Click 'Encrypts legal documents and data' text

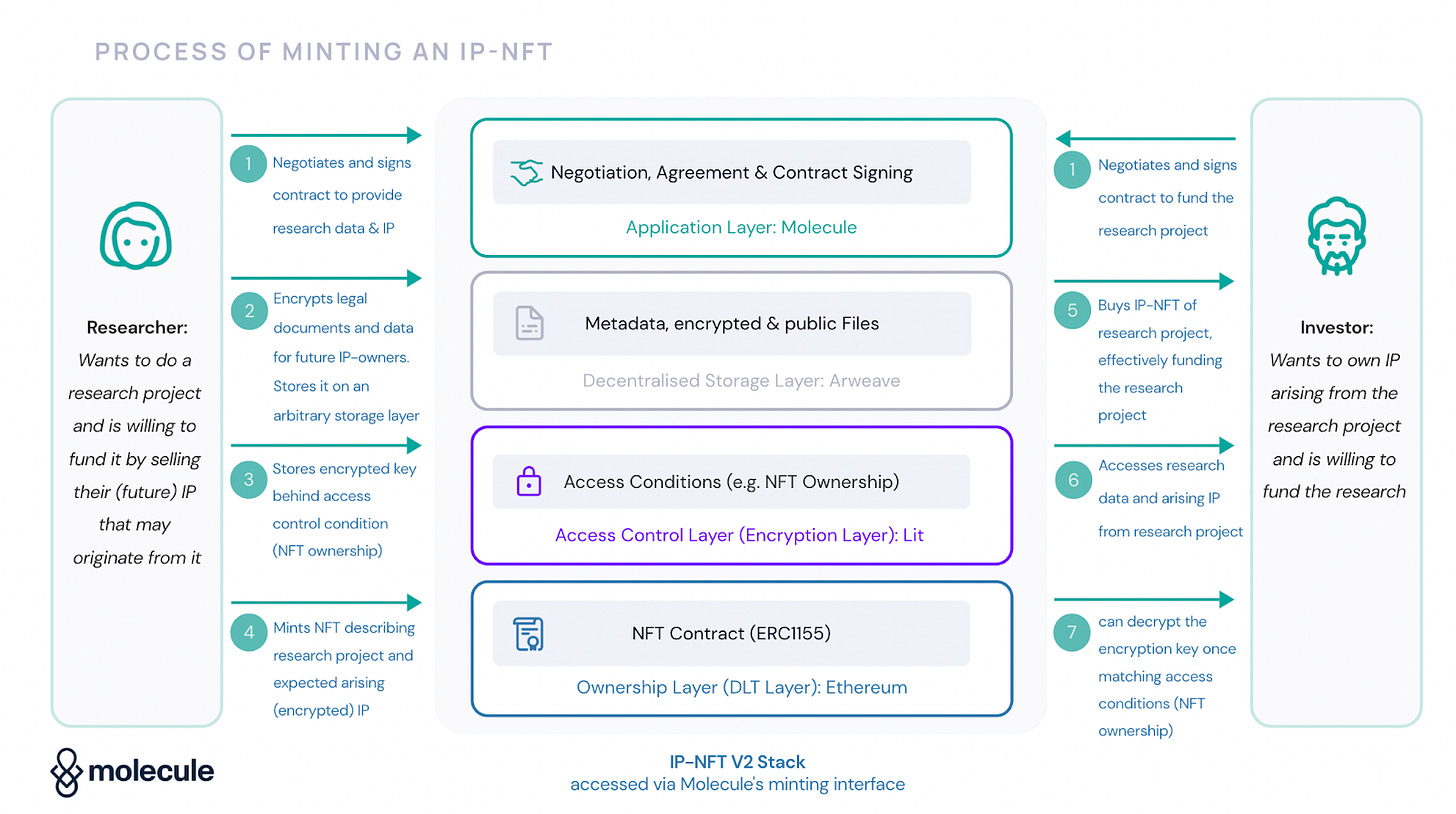(343, 313)
